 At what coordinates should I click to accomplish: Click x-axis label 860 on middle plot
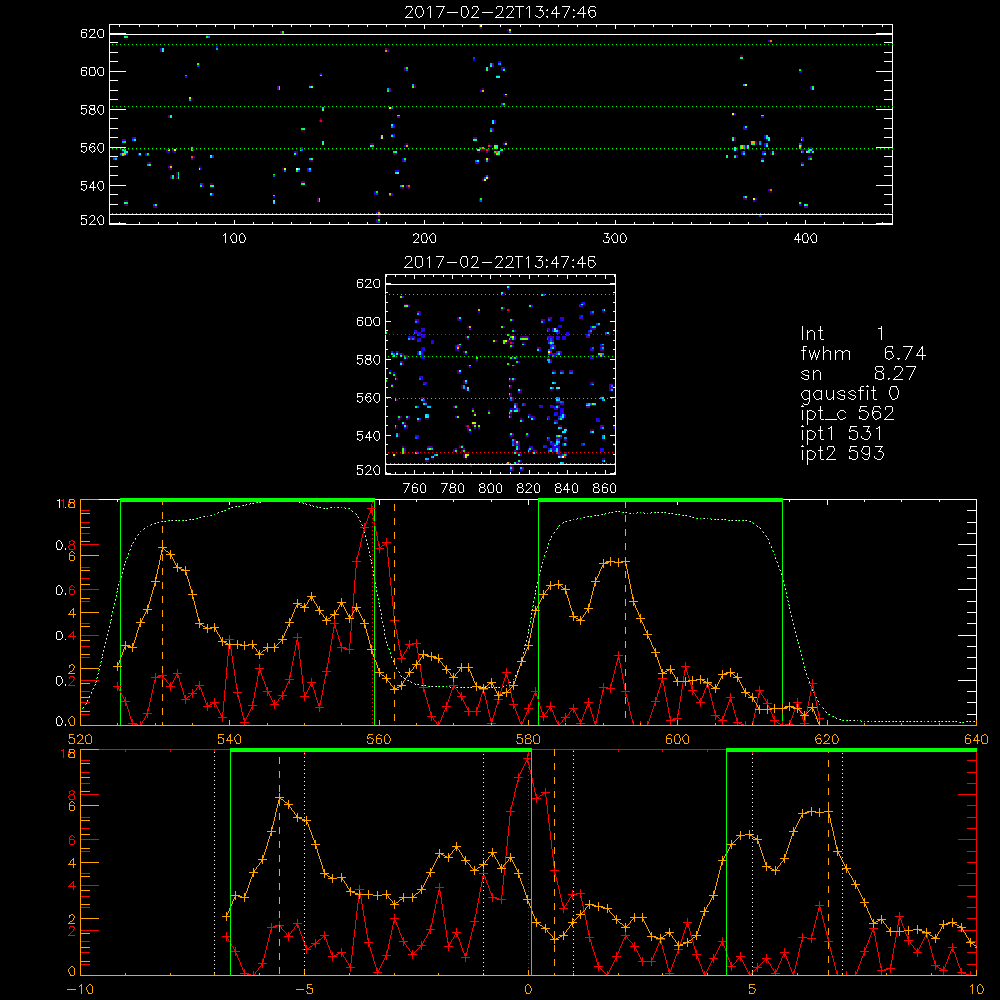click(x=605, y=489)
